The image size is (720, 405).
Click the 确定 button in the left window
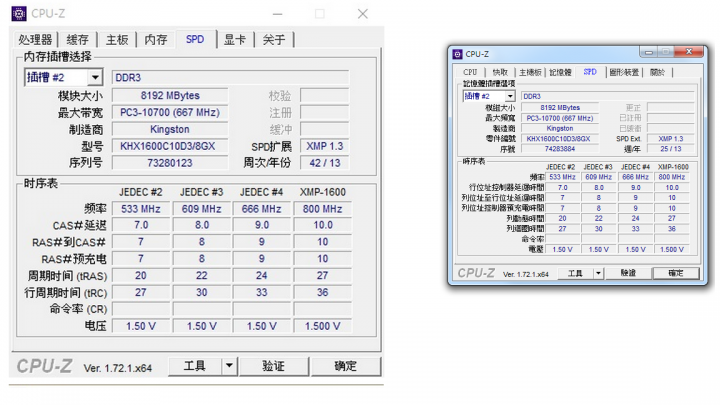pyautogui.click(x=345, y=366)
